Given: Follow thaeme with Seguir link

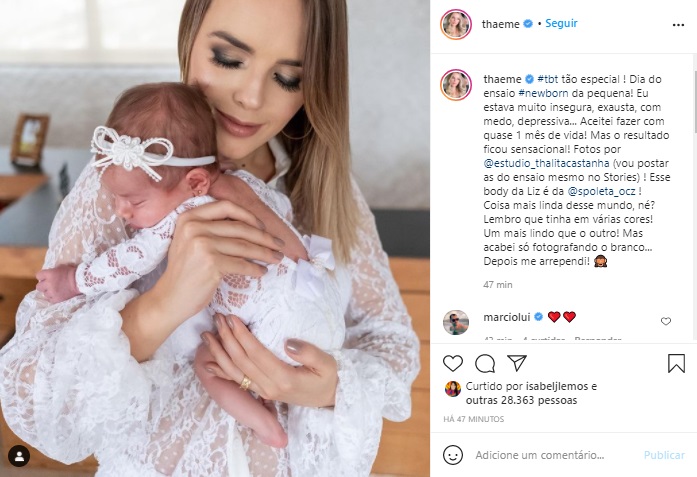Looking at the screenshot, I should click(x=561, y=23).
